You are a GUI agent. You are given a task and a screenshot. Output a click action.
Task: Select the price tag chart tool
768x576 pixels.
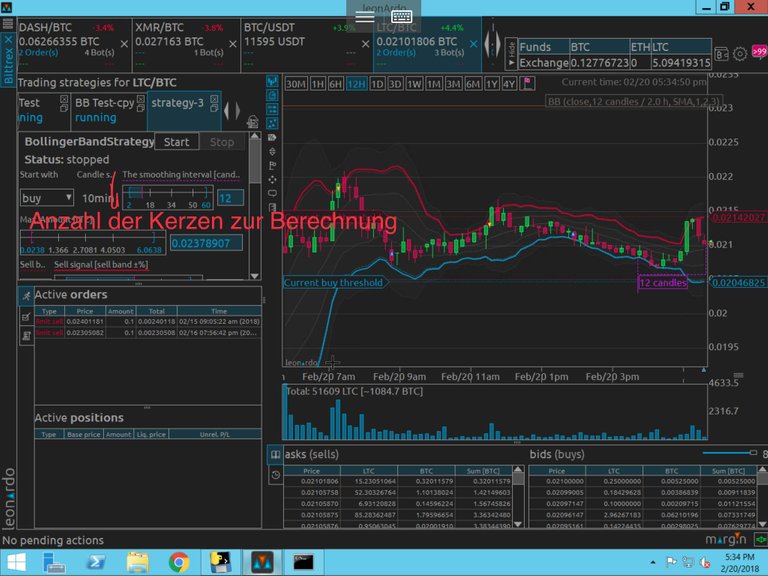click(x=272, y=138)
